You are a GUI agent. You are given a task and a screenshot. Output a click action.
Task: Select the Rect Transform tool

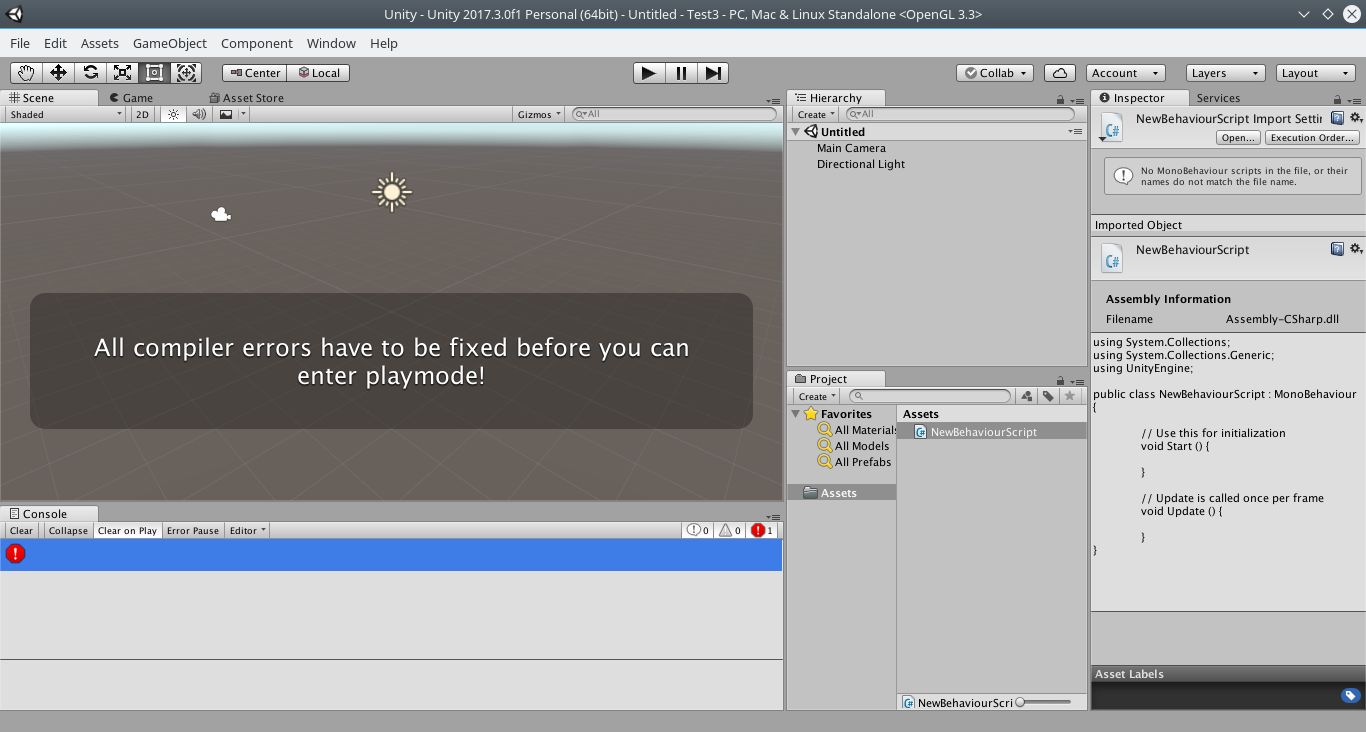(154, 72)
